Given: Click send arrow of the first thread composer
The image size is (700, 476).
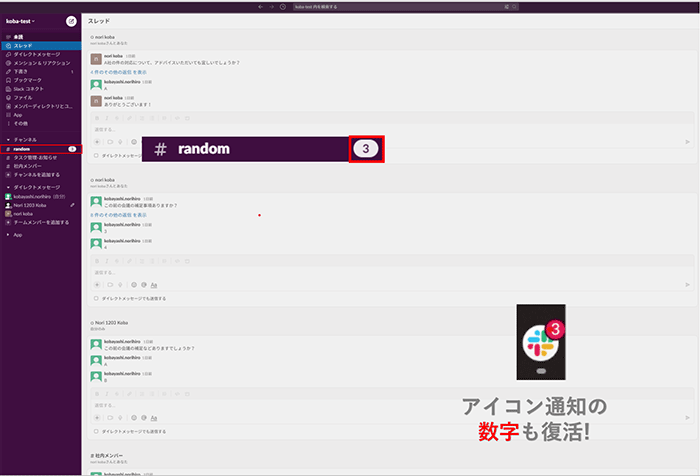Looking at the screenshot, I should point(688,142).
